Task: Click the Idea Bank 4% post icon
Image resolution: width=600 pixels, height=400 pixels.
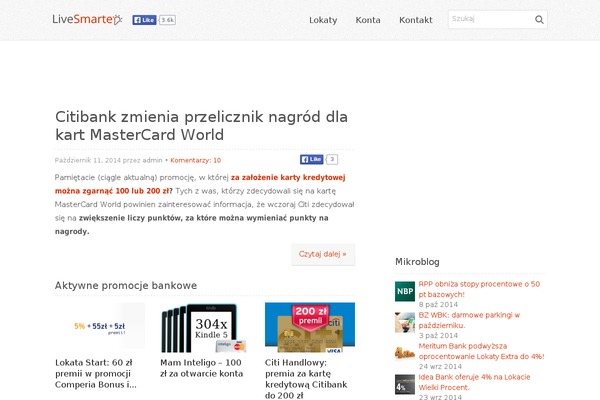Action: pyautogui.click(x=405, y=384)
